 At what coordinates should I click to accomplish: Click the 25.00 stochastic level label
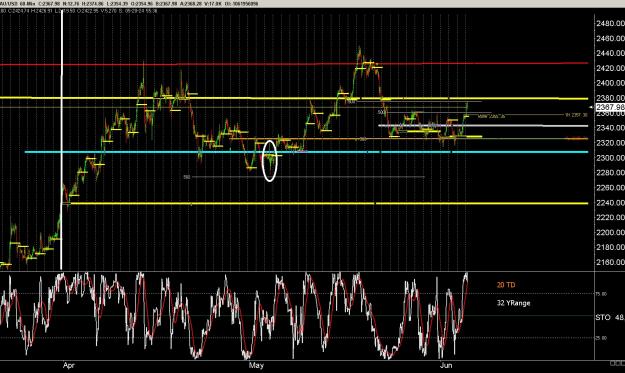pos(601,338)
